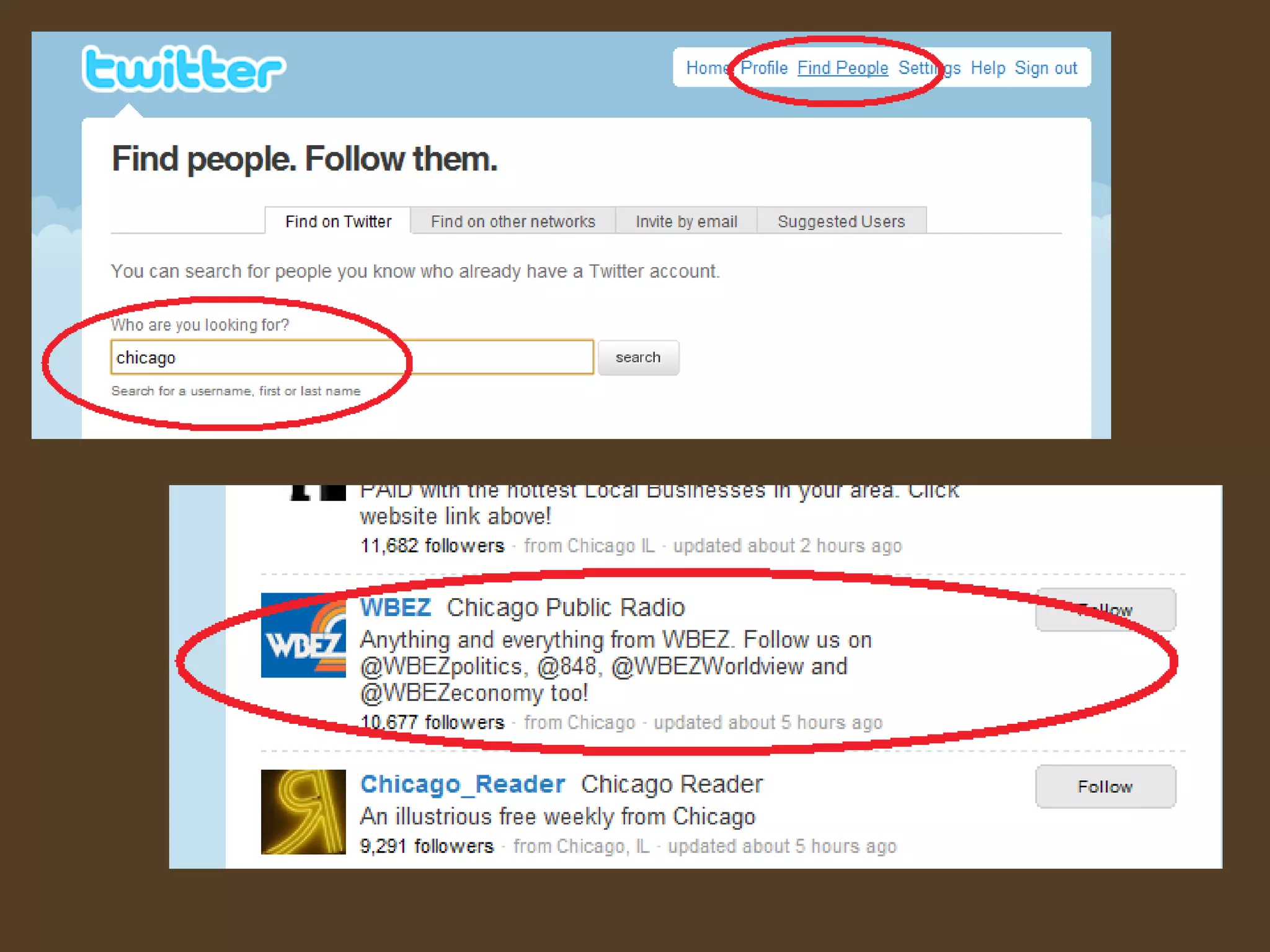Select Find People in top navigation
Image resolution: width=1270 pixels, height=952 pixels.
click(843, 68)
